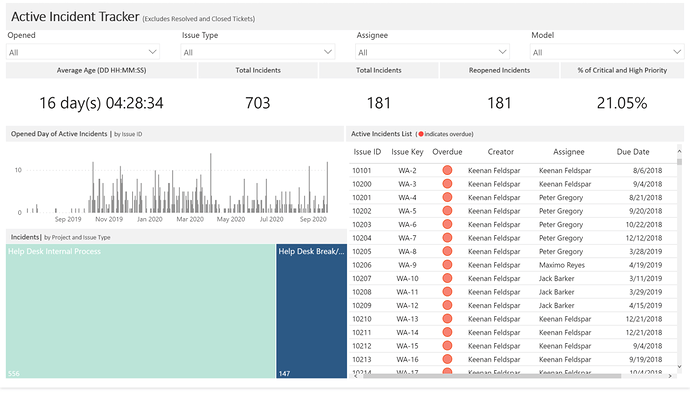Expand the Model dropdown chevron
This screenshot has width=690, height=393.
[x=676, y=52]
